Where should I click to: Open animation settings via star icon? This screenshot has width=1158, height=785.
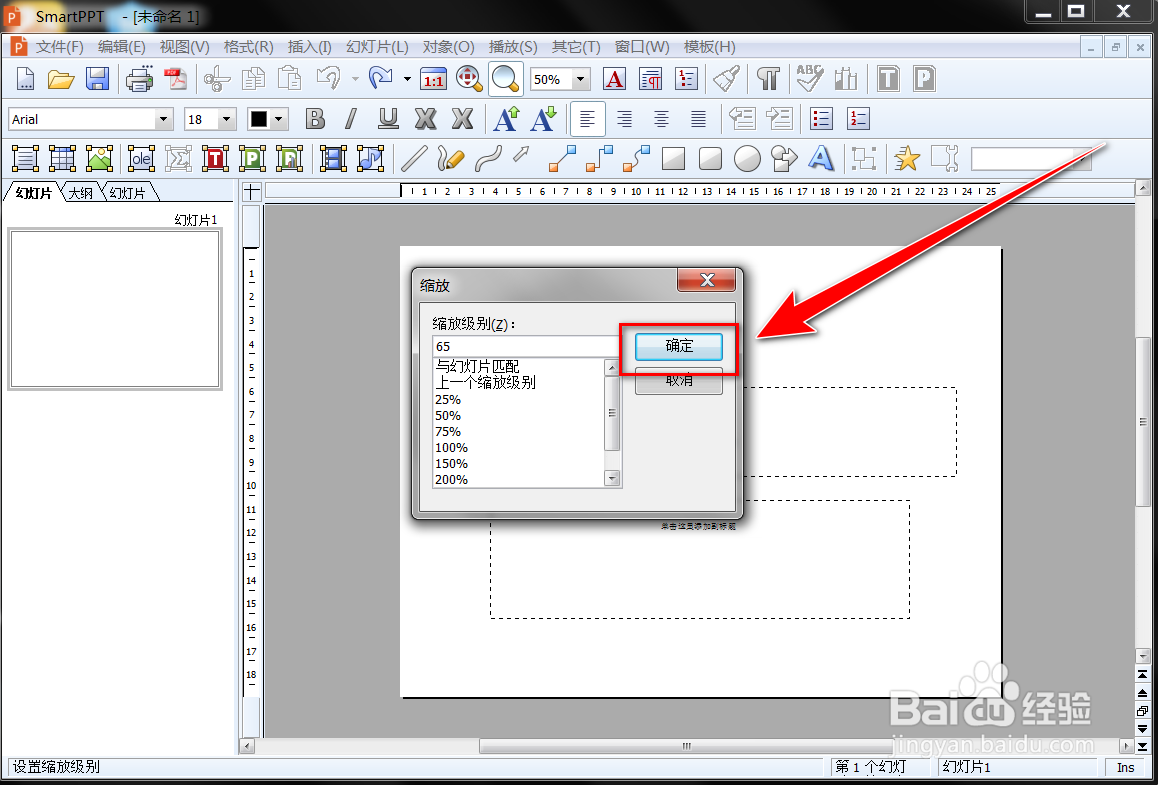pyautogui.click(x=907, y=158)
